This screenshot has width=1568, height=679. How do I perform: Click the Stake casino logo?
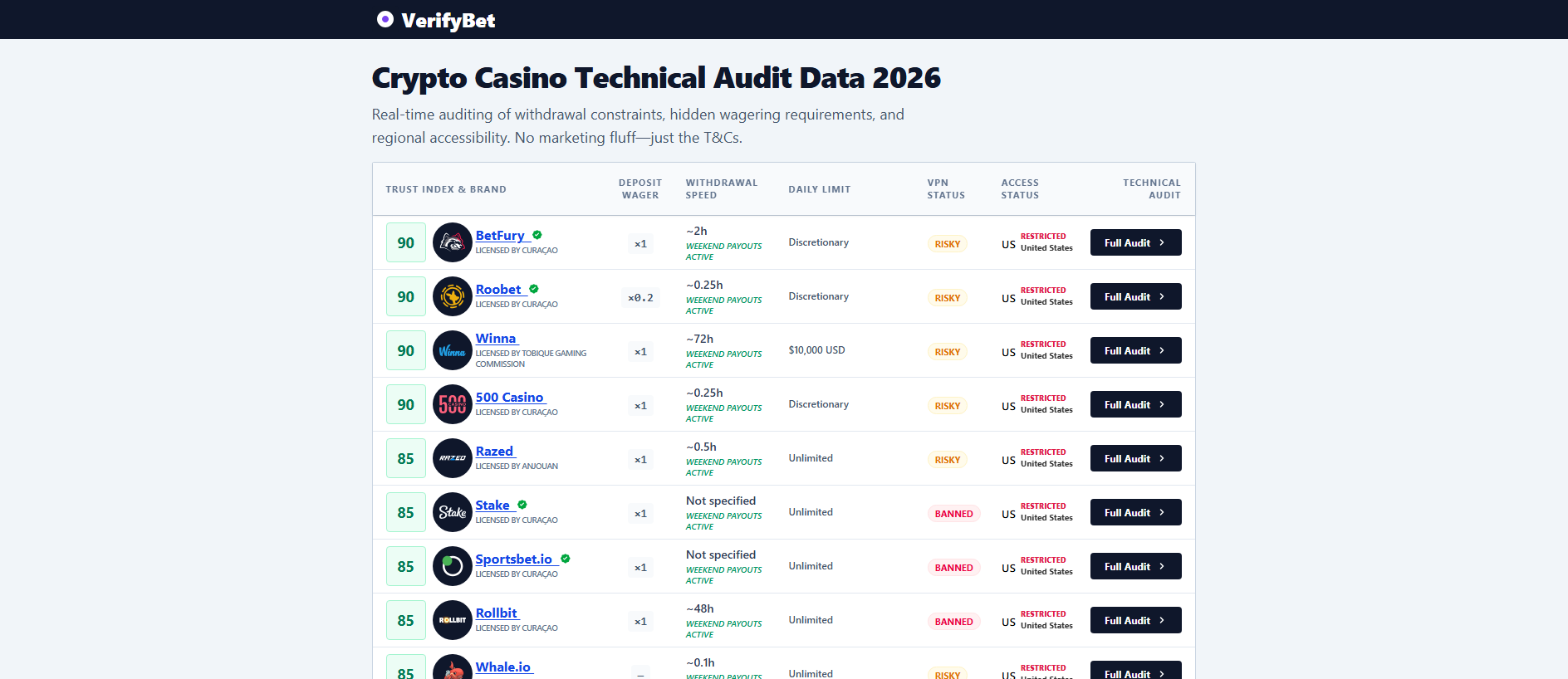(x=453, y=512)
